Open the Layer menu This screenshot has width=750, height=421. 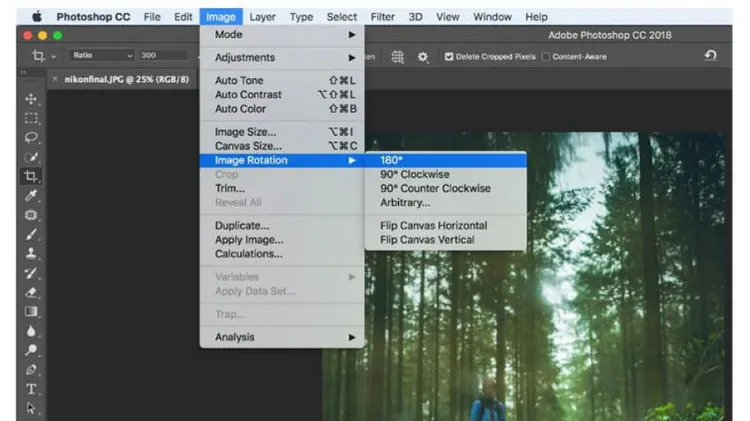point(262,17)
